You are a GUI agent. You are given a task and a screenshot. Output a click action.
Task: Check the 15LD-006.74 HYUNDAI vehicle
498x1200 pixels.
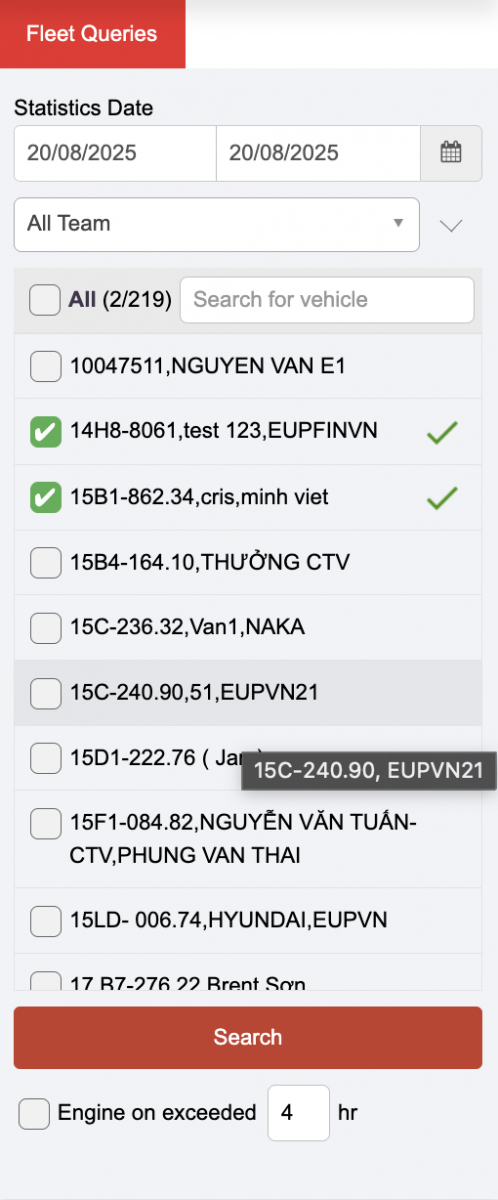pyautogui.click(x=45, y=920)
